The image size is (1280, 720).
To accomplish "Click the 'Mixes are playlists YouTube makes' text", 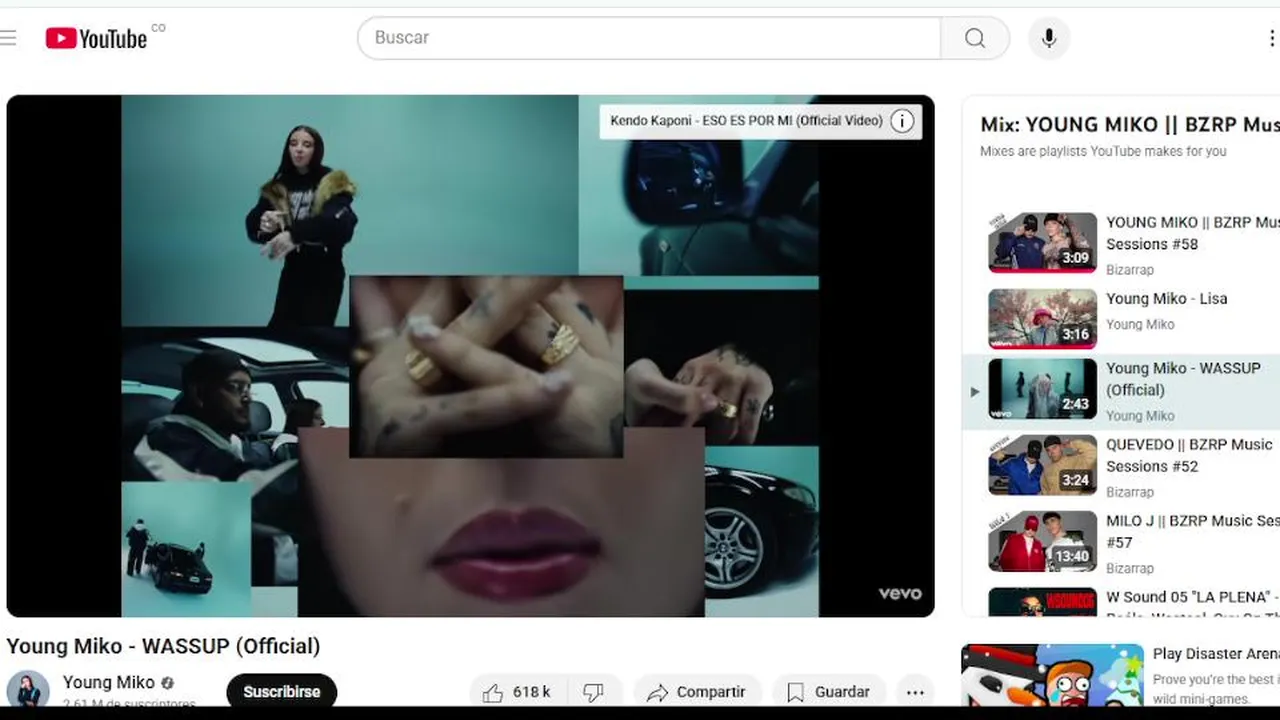I will (1103, 151).
